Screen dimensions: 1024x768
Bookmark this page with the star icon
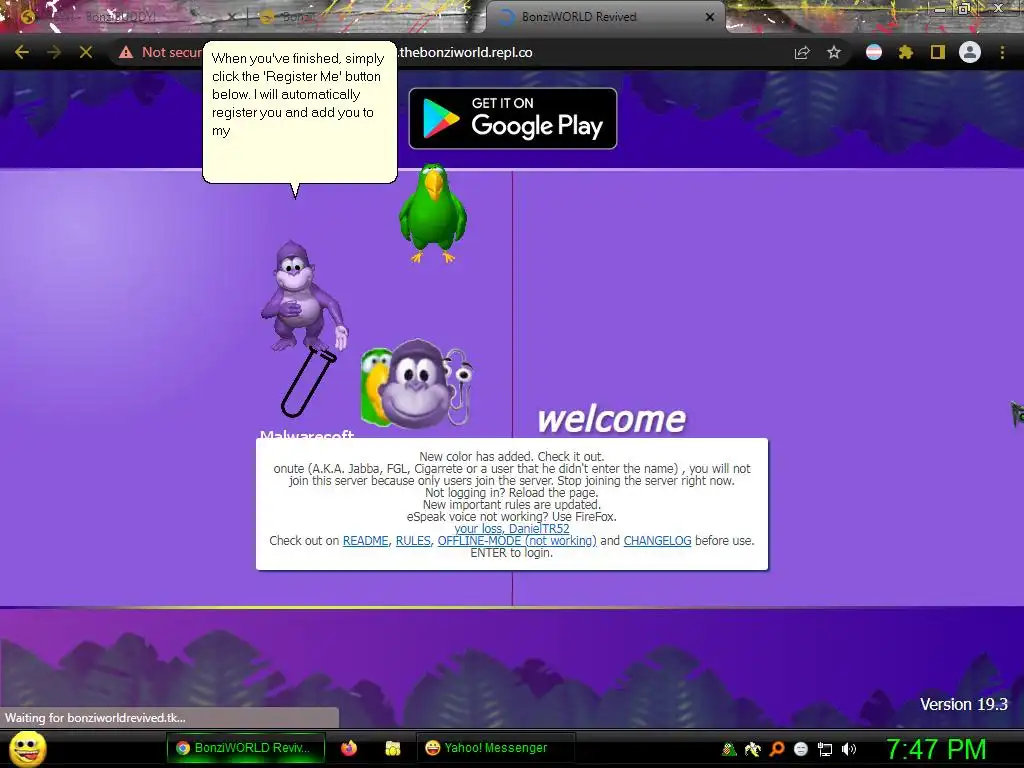tap(834, 52)
